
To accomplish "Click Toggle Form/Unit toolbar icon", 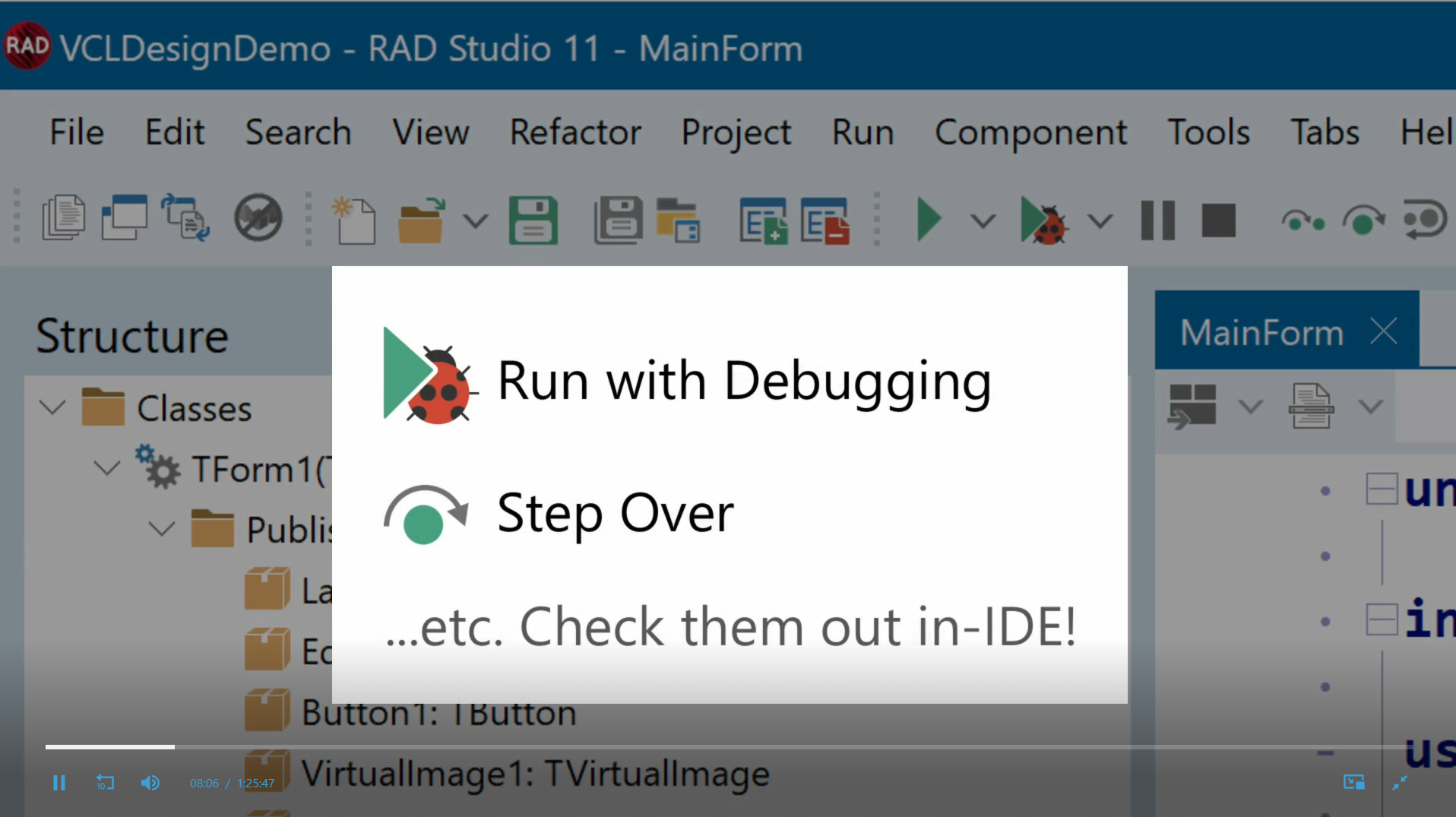I will (185, 219).
